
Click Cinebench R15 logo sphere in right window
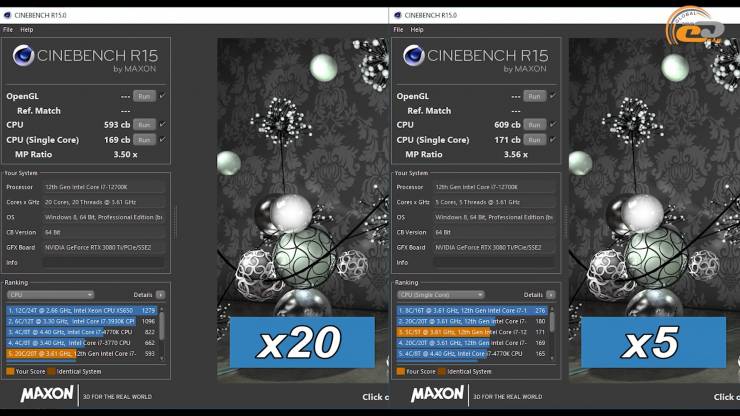coord(413,55)
